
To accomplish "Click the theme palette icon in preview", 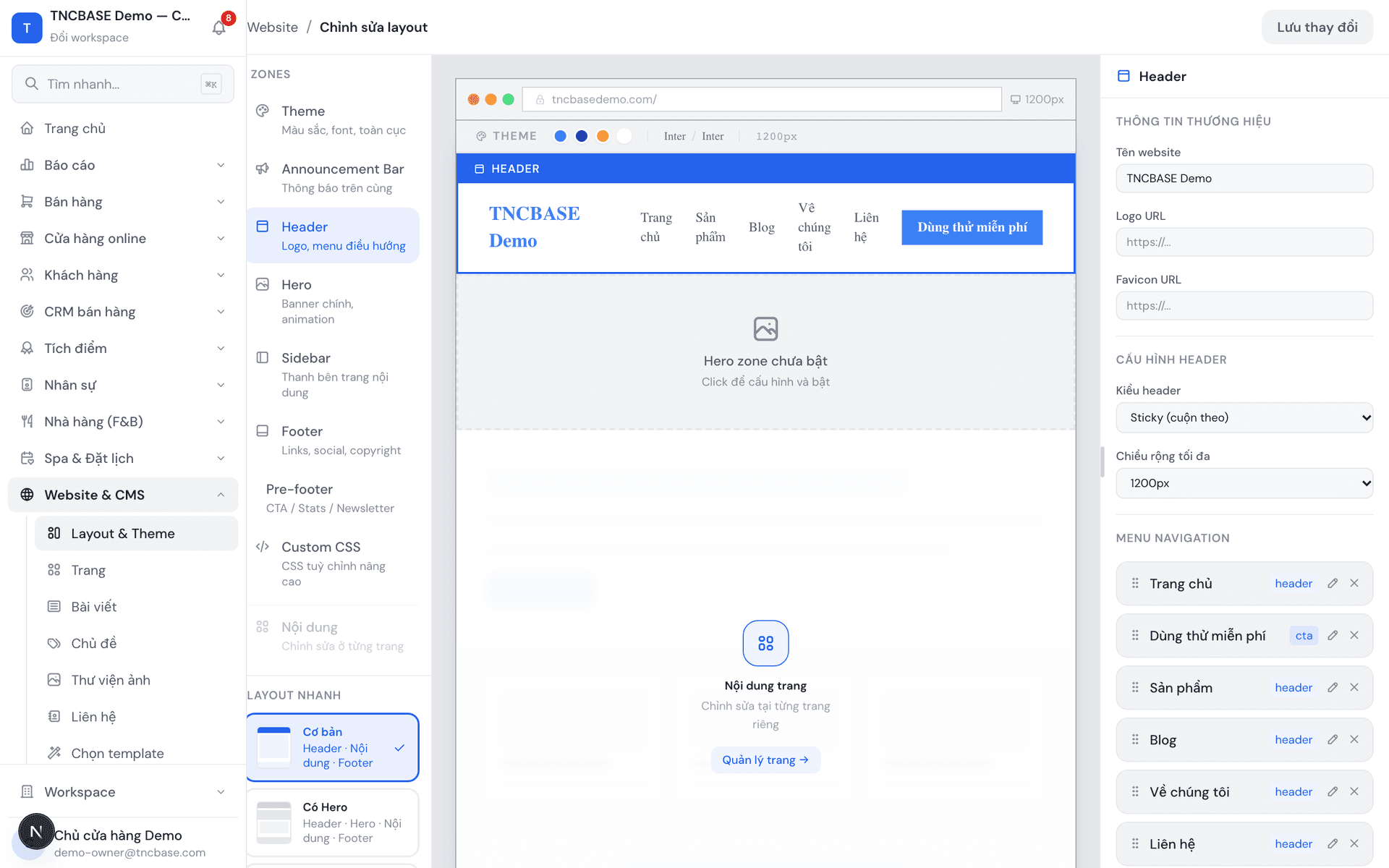I will [481, 136].
